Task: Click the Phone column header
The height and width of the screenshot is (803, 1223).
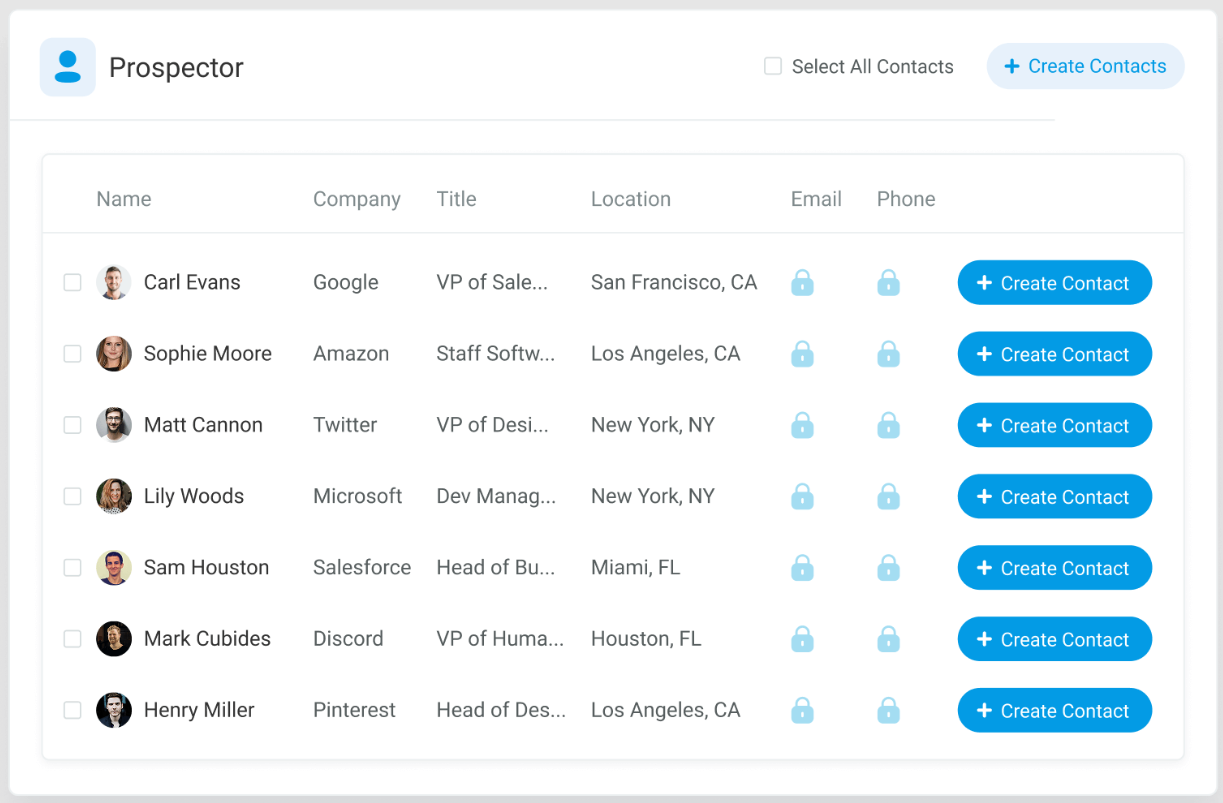Action: pyautogui.click(x=906, y=199)
